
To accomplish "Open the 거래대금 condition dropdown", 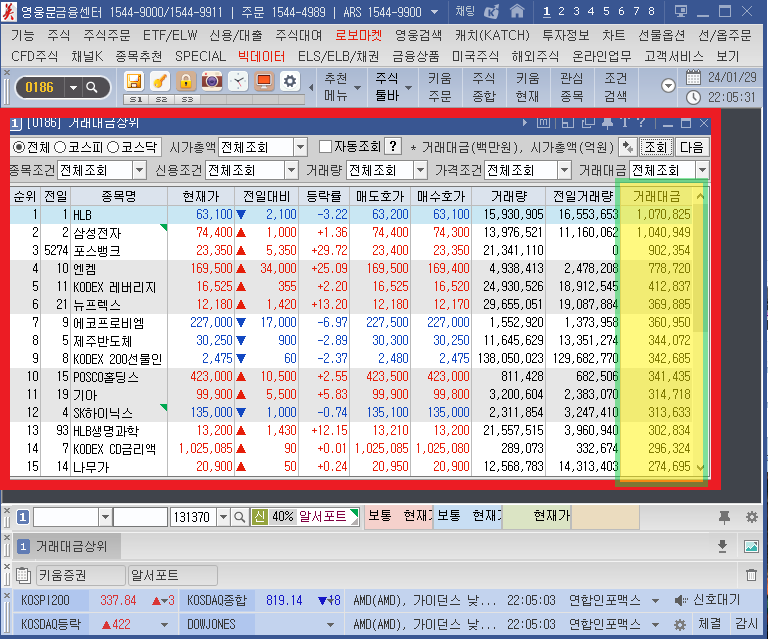I will [x=702, y=170].
